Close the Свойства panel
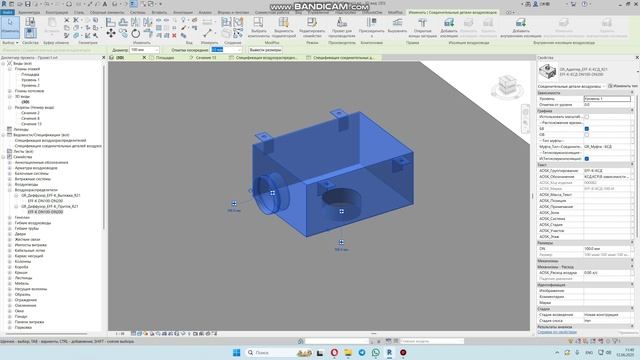This screenshot has height=360, width=640. pos(637,58)
